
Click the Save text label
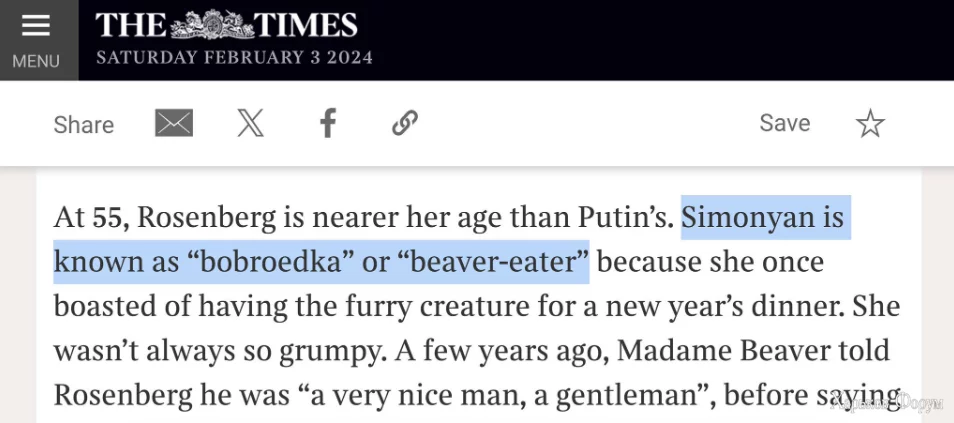point(785,123)
